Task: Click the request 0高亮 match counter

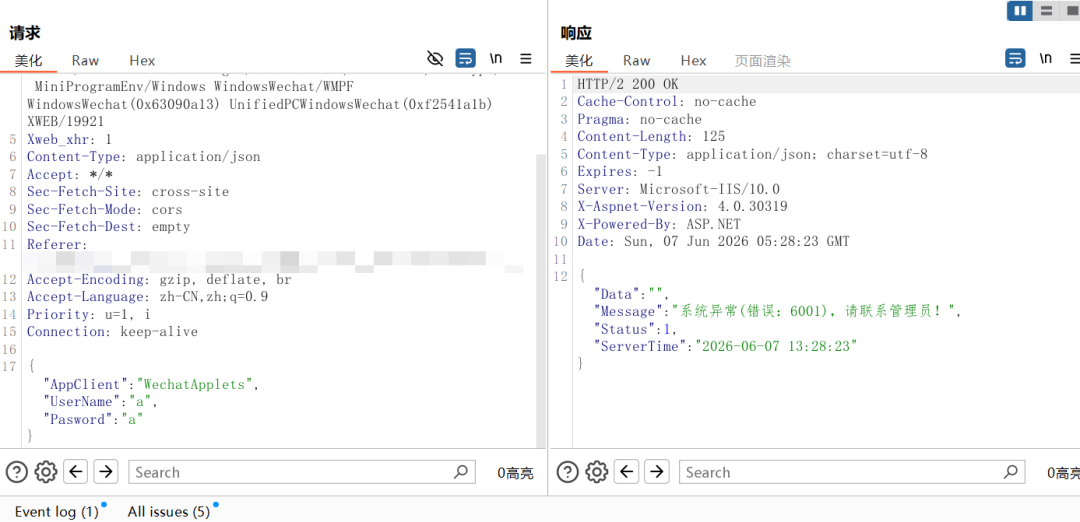Action: [515, 472]
